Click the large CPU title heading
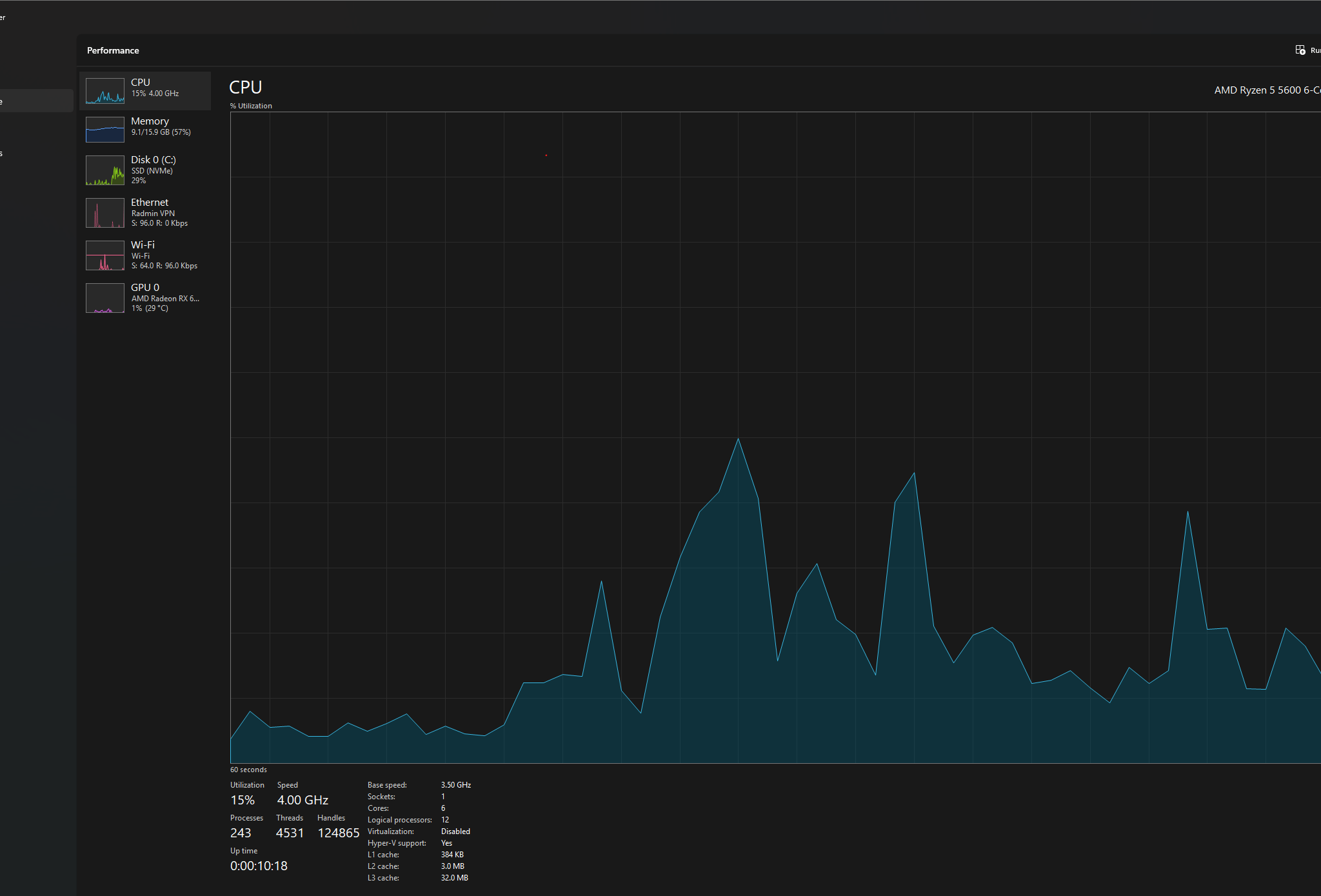 click(x=246, y=87)
